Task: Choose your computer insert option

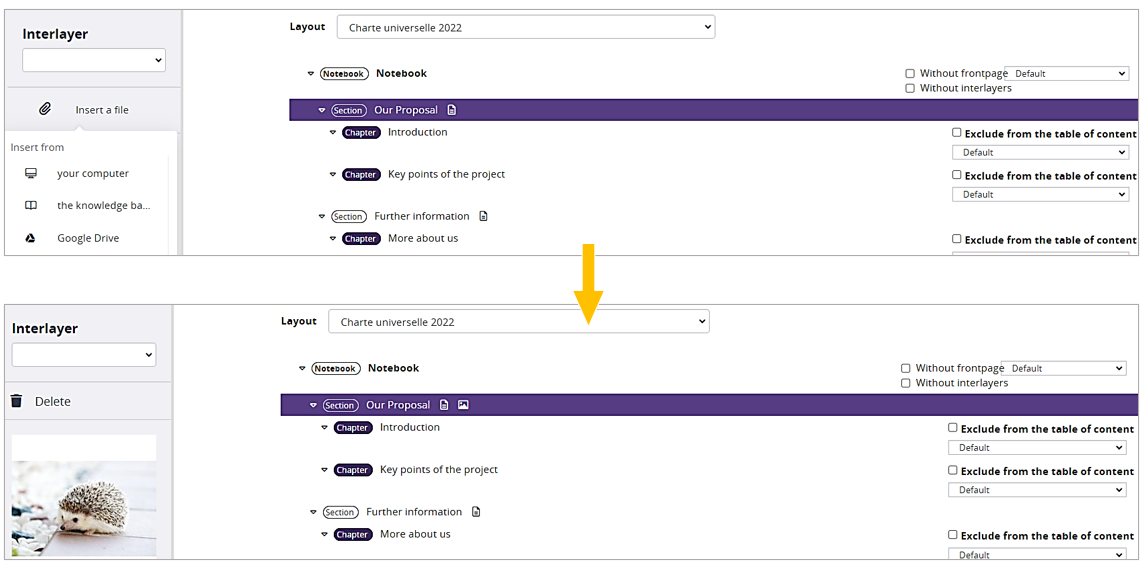Action: tap(93, 173)
